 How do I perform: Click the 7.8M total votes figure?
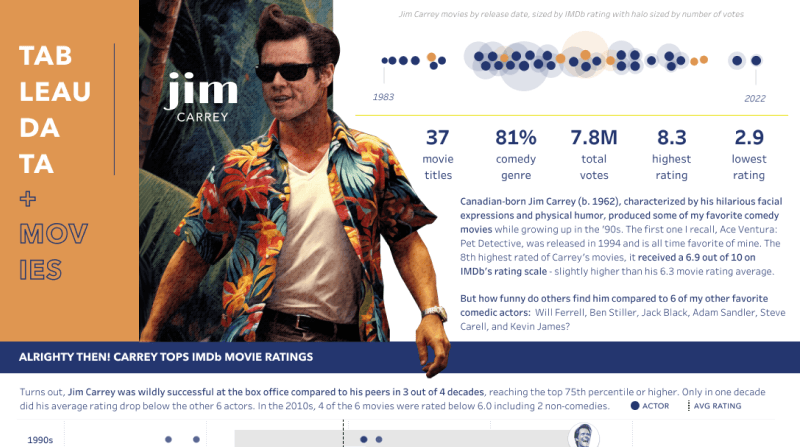pos(594,150)
